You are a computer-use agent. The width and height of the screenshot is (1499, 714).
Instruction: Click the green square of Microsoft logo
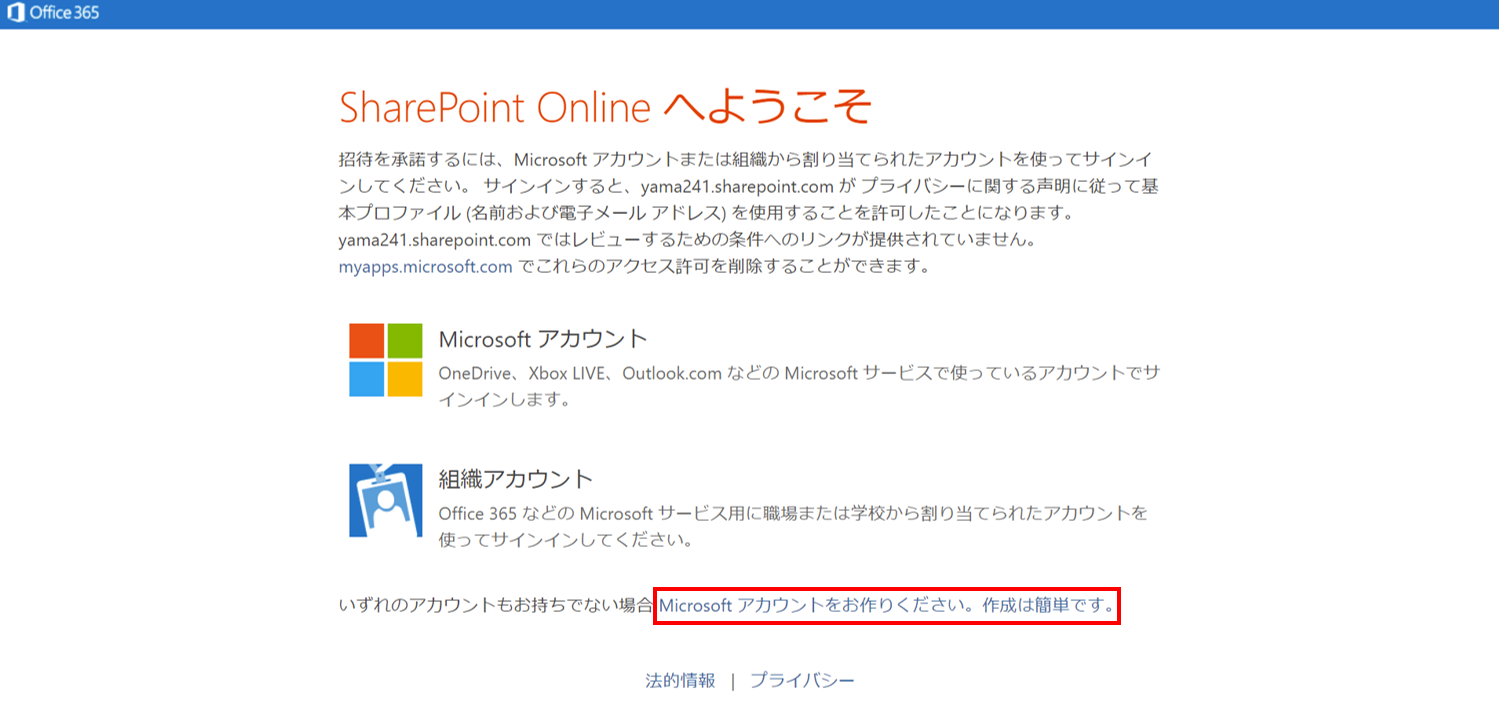point(405,341)
